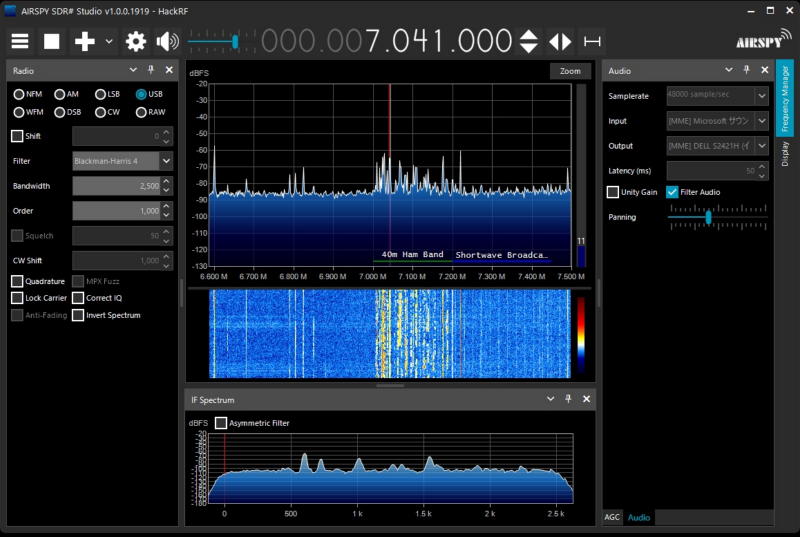Click waterfall contrast color gradient bar
The image size is (800, 537).
(581, 334)
